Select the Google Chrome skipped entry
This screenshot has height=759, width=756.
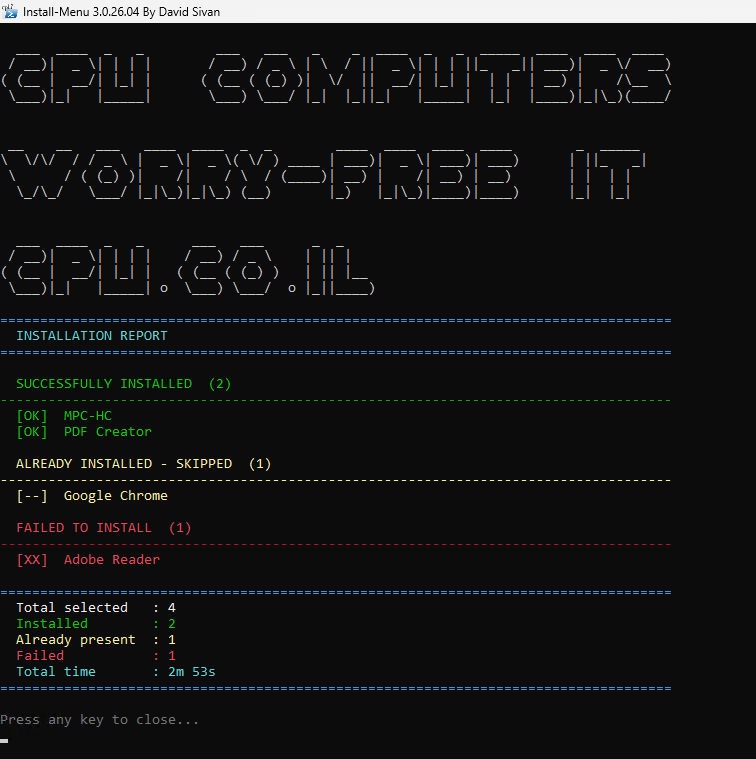coord(116,496)
